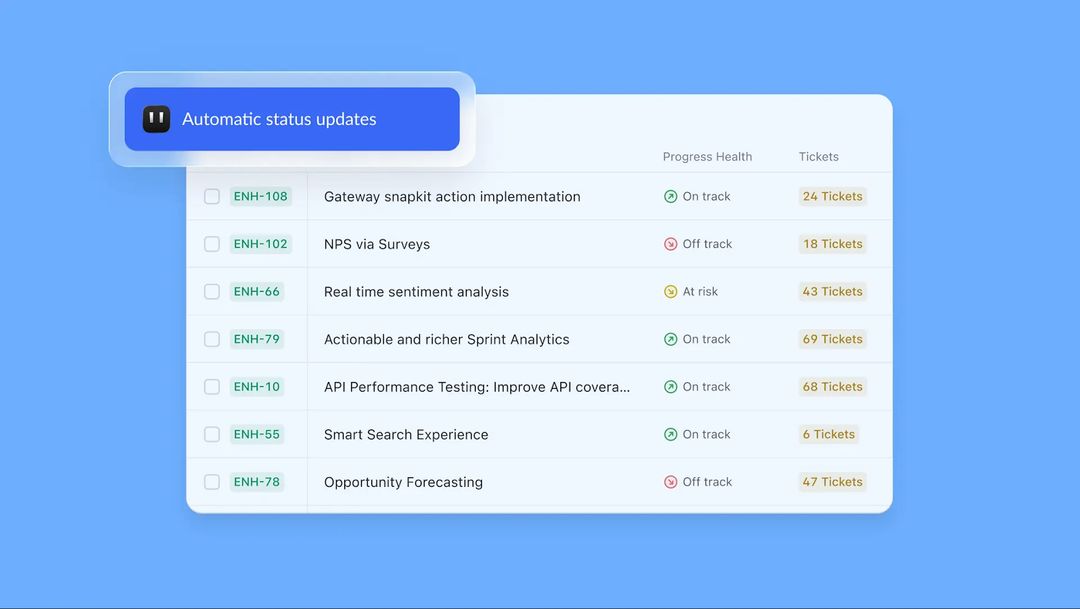Click On track label for ENH-79

(x=707, y=339)
